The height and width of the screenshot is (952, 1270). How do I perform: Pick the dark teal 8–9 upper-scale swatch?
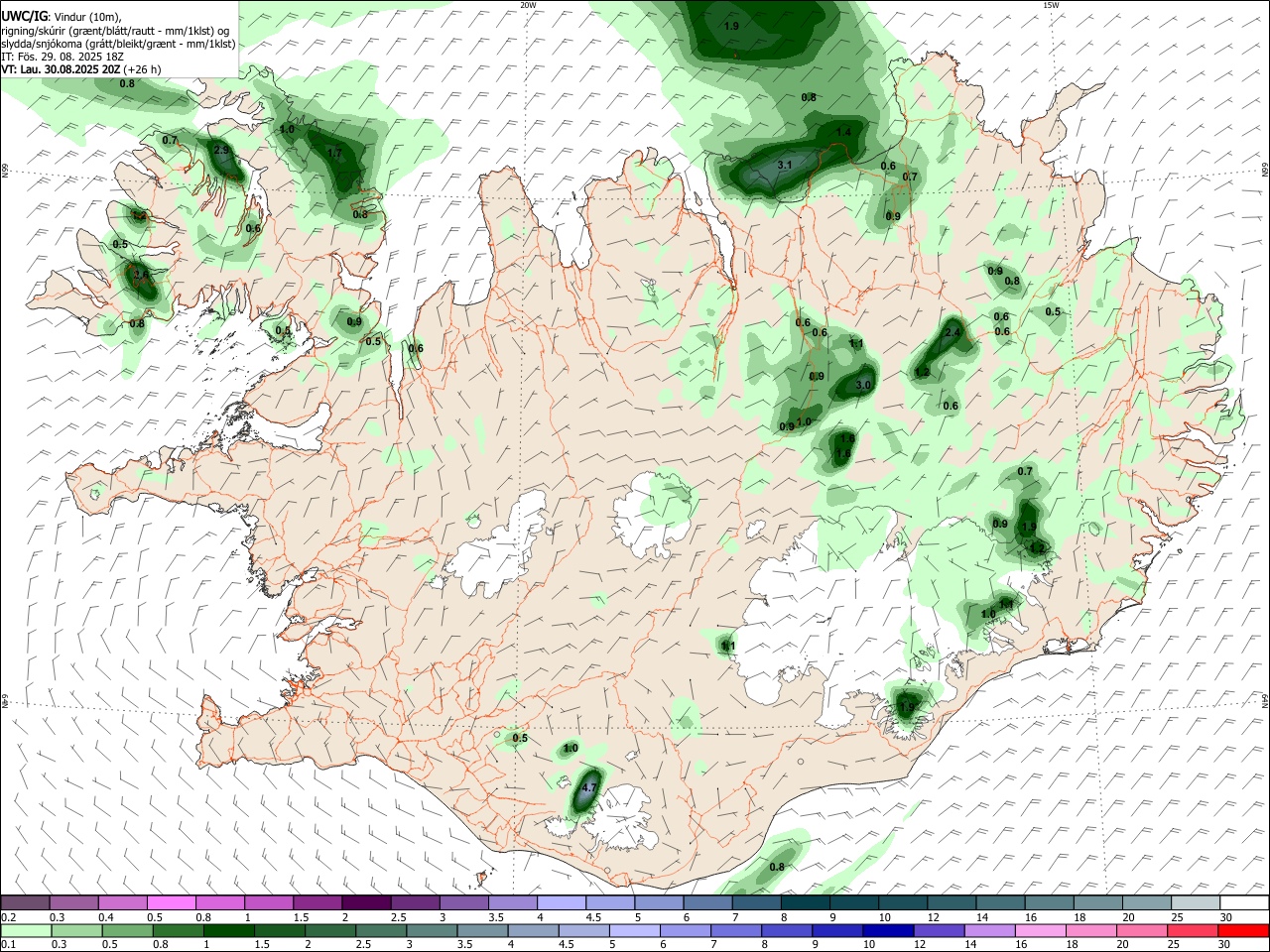(806, 902)
